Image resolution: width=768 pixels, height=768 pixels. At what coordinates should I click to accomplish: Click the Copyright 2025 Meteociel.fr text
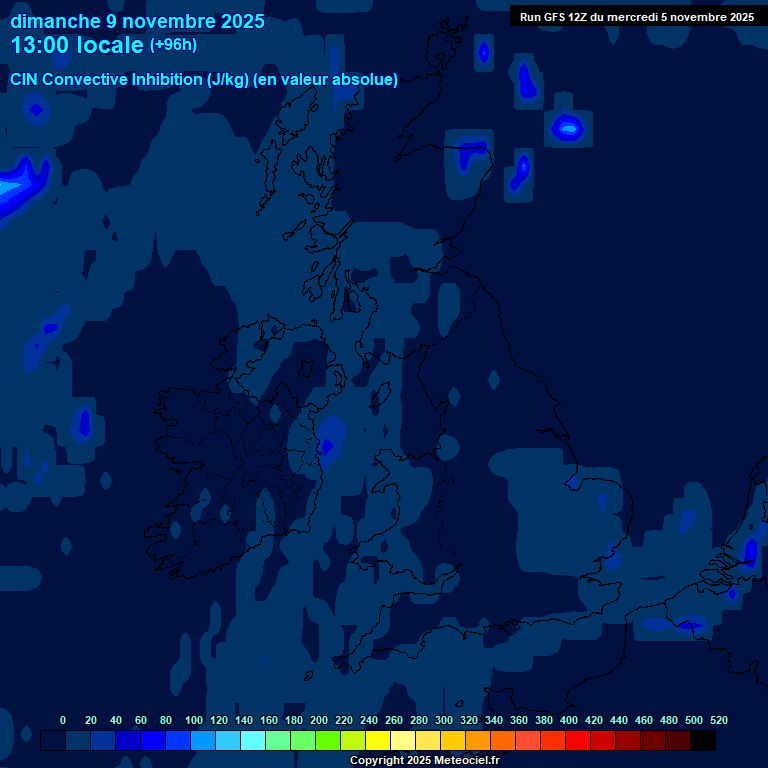(x=424, y=760)
